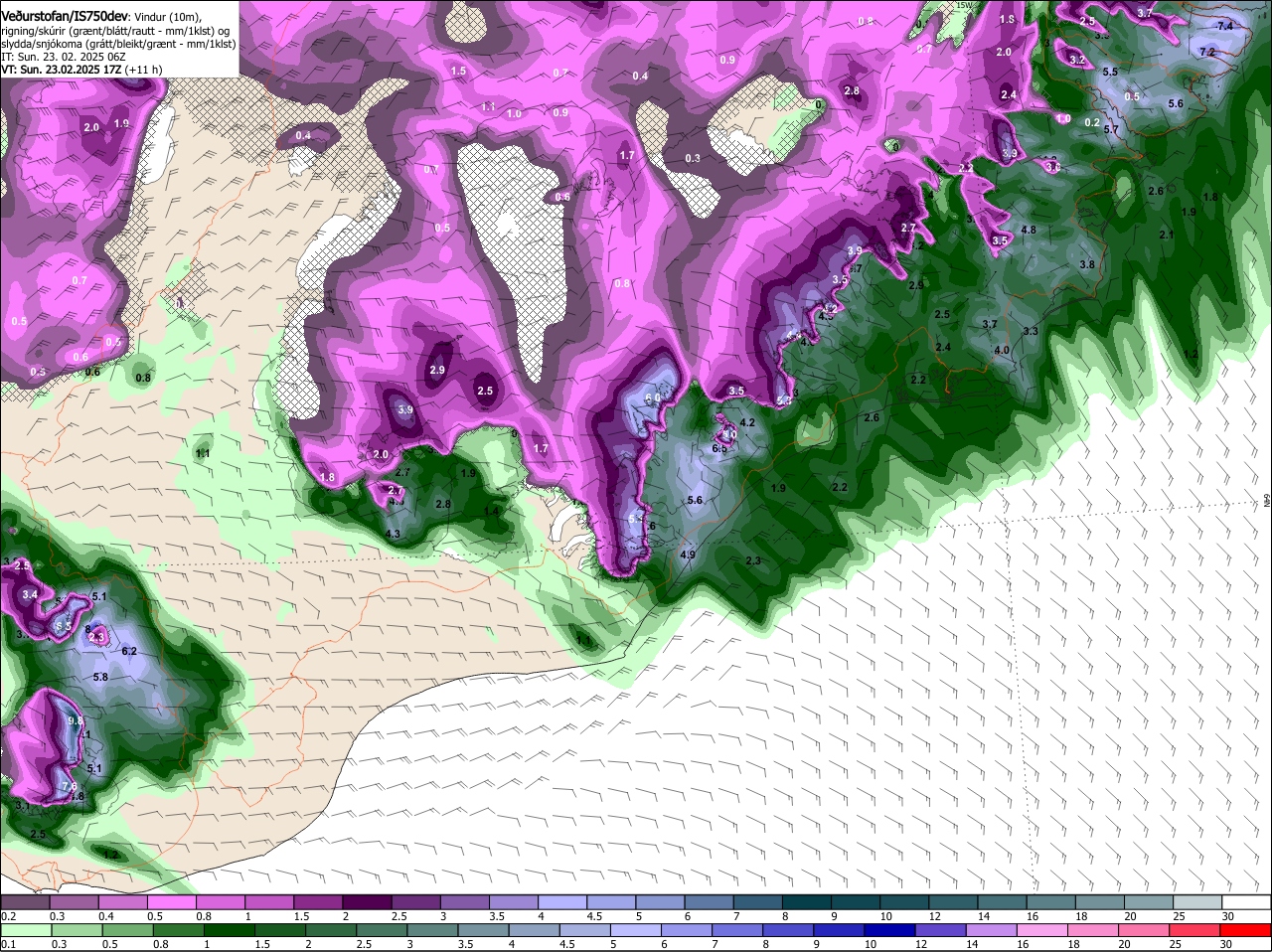
Task: Click the 7.2 map value
Action: pyautogui.click(x=1207, y=52)
